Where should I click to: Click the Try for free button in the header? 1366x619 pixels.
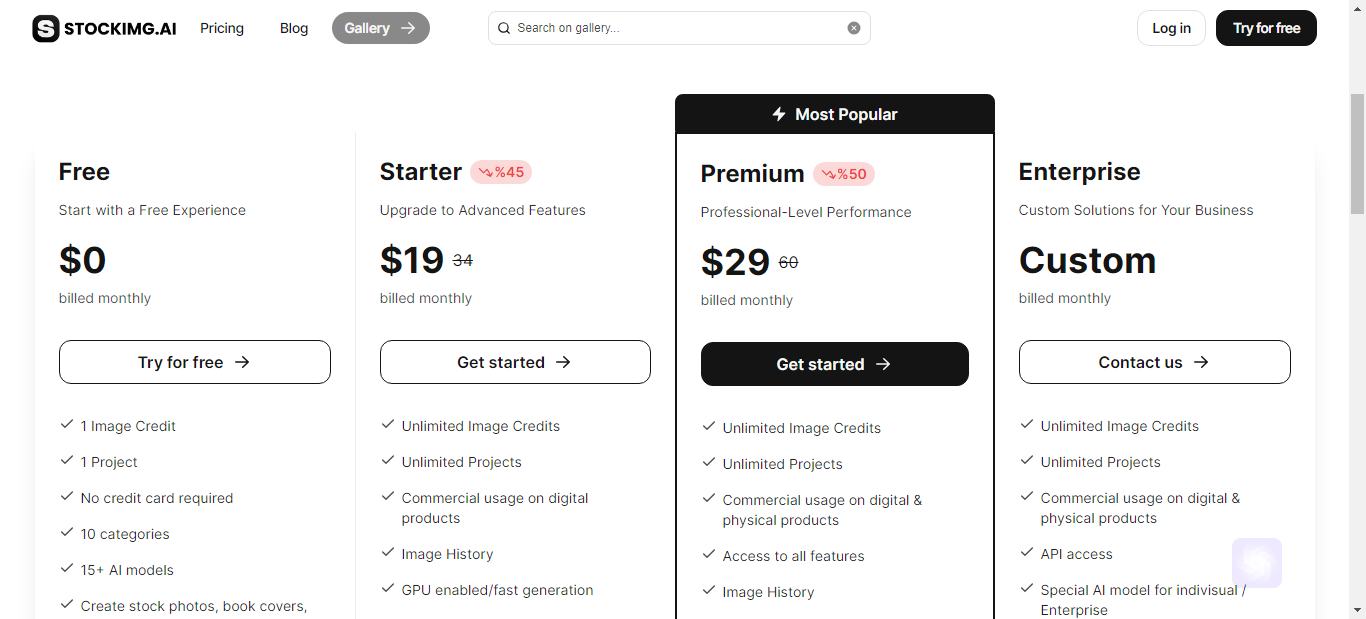(1266, 28)
